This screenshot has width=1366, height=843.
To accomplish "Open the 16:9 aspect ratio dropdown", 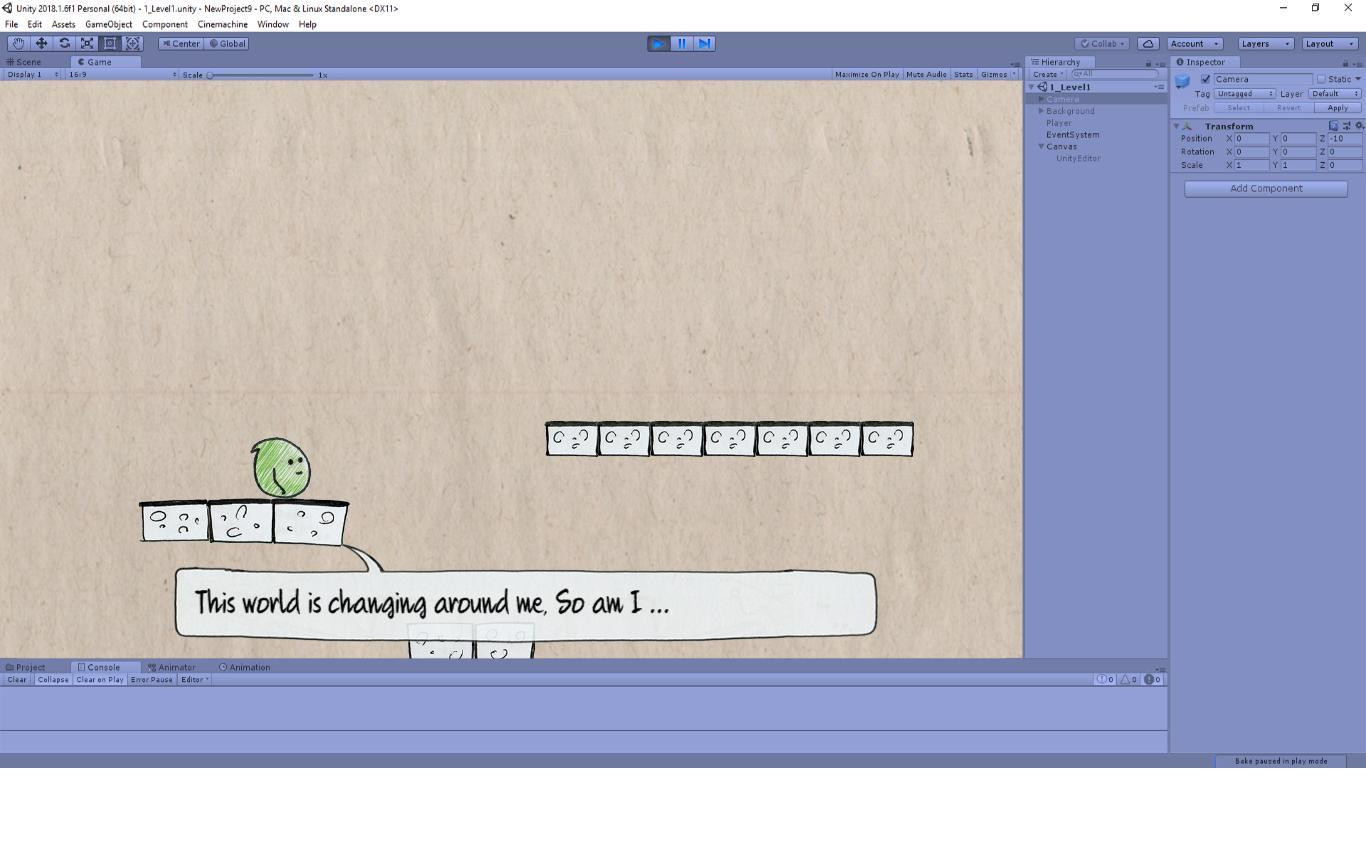I will point(122,74).
